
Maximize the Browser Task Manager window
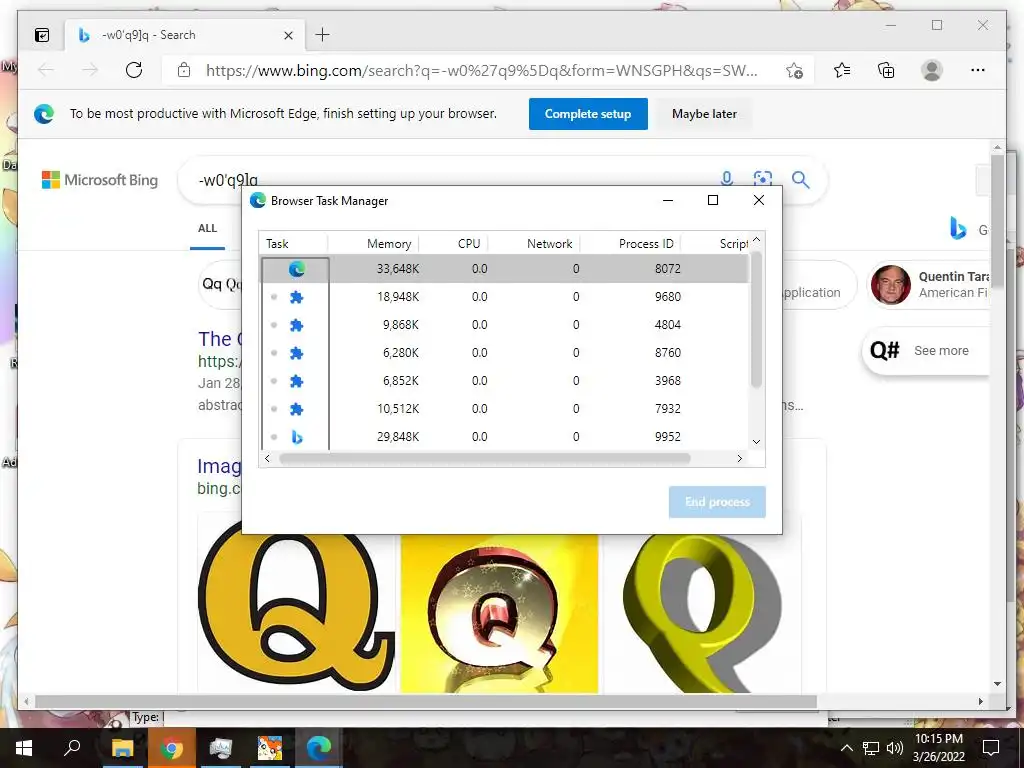713,200
